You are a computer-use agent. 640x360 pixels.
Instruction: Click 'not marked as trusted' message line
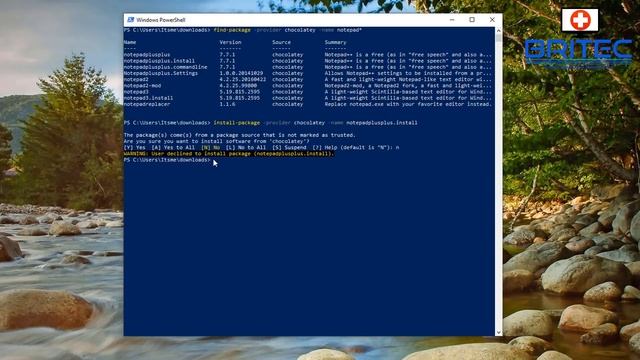coord(240,135)
